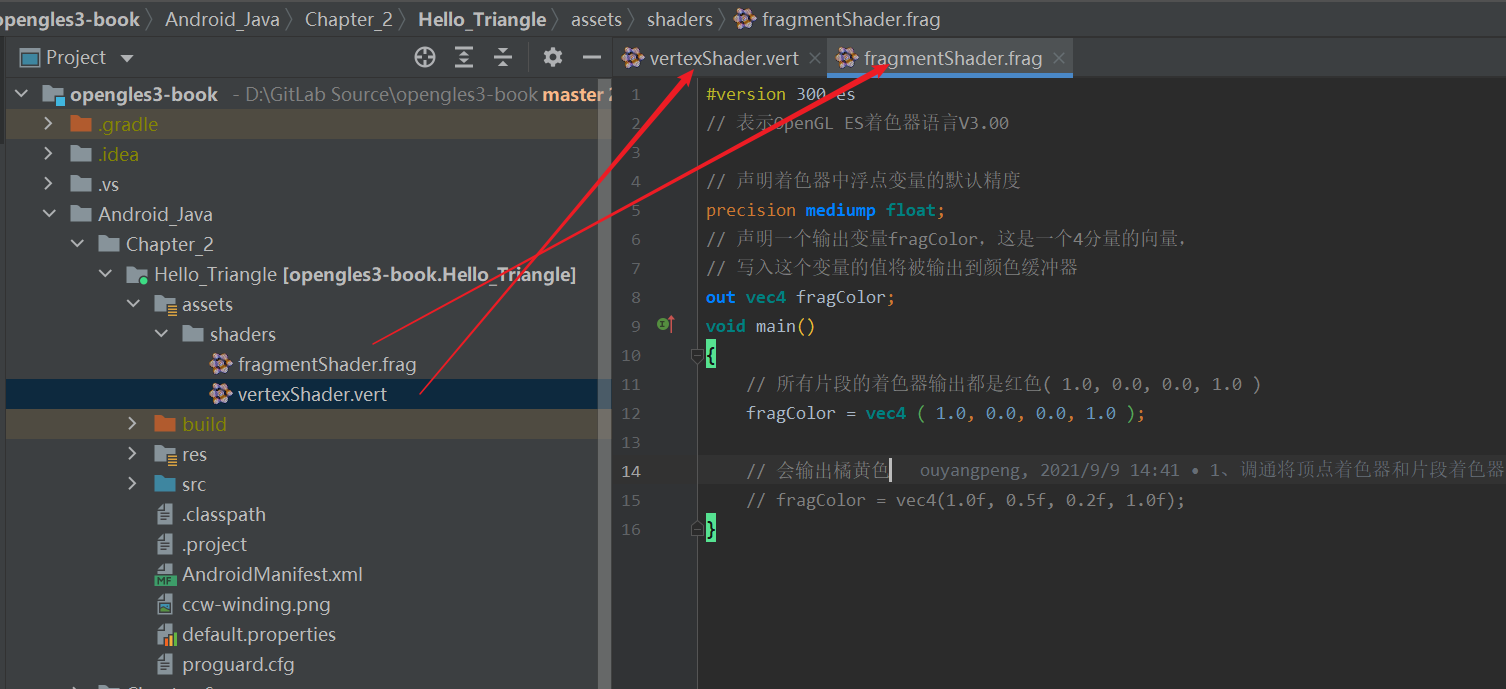Click the .gradle folder icon

coord(81,124)
